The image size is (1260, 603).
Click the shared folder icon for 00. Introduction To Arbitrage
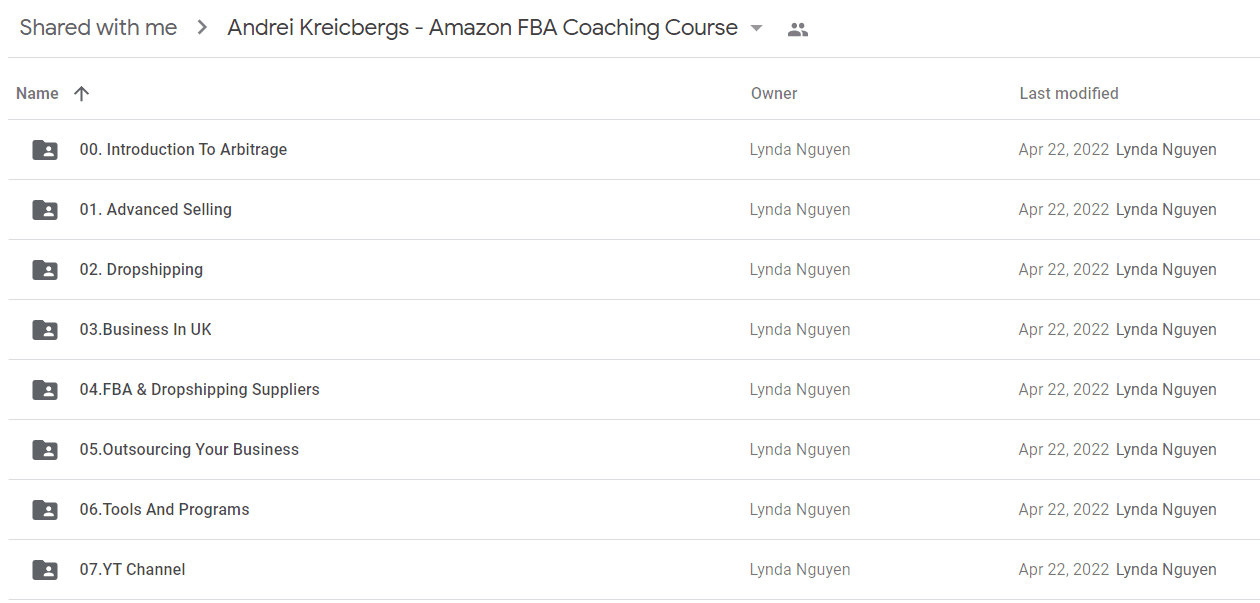click(45, 150)
